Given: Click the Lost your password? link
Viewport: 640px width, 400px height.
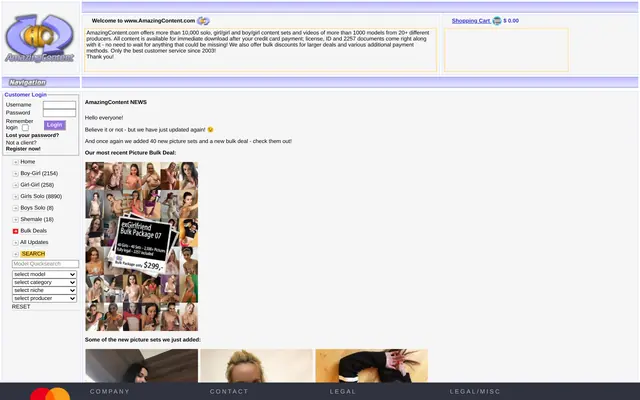Looking at the screenshot, I should tap(32, 135).
